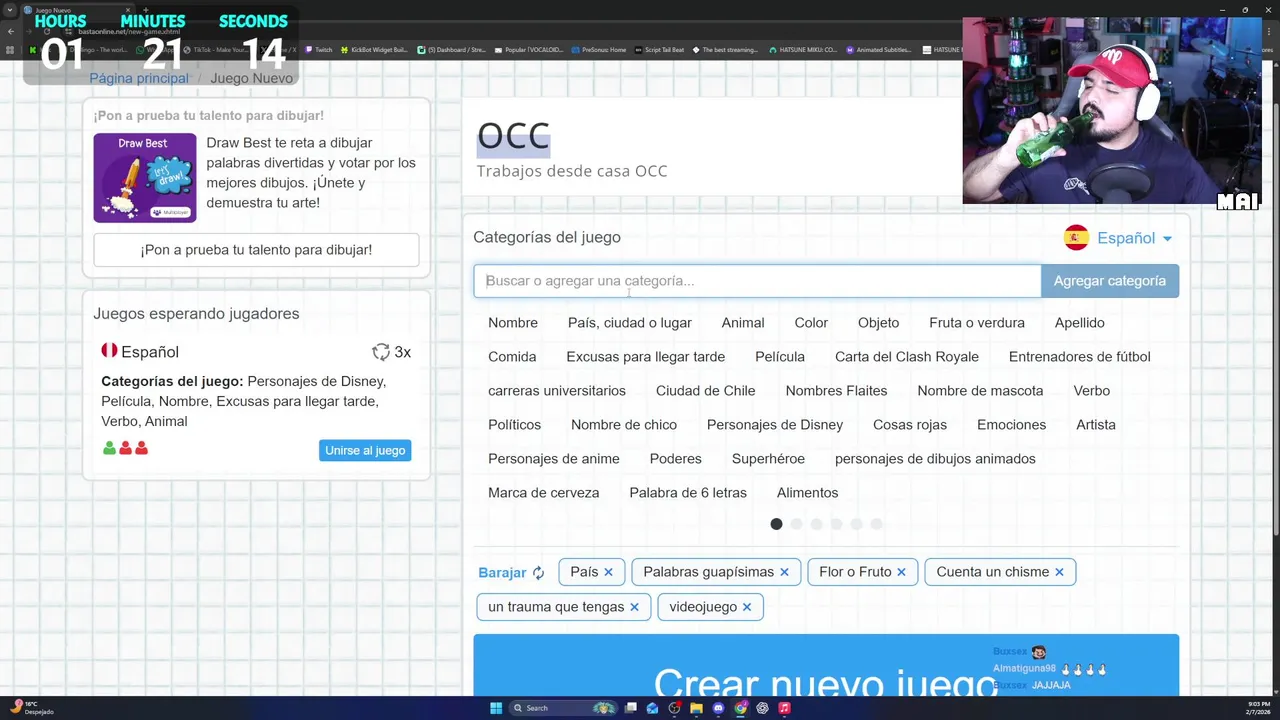This screenshot has height=720, width=1280.
Task: Remove the Flor o Fruto tag
Action: click(x=901, y=572)
